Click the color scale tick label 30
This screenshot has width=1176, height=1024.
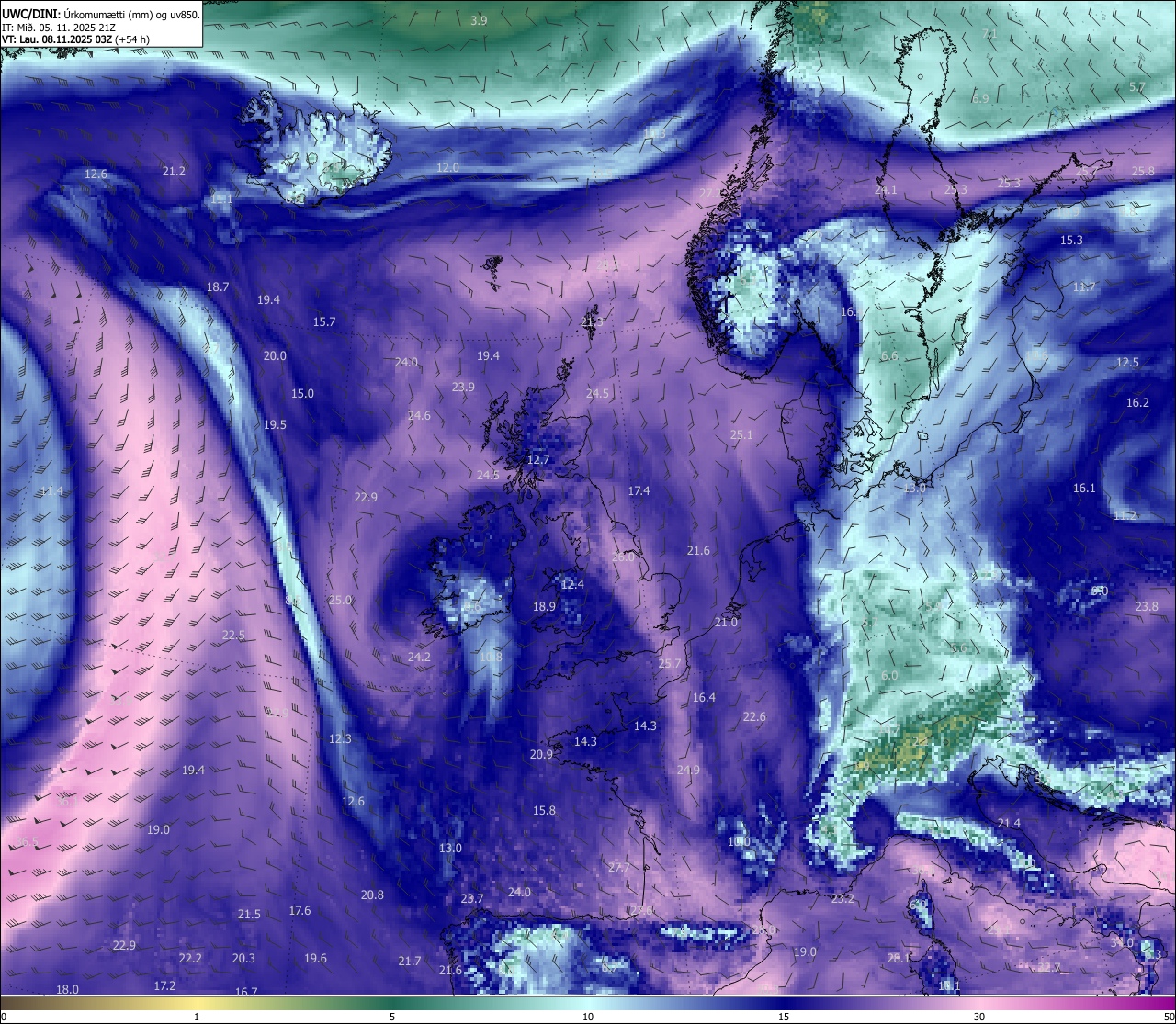pos(979,1017)
